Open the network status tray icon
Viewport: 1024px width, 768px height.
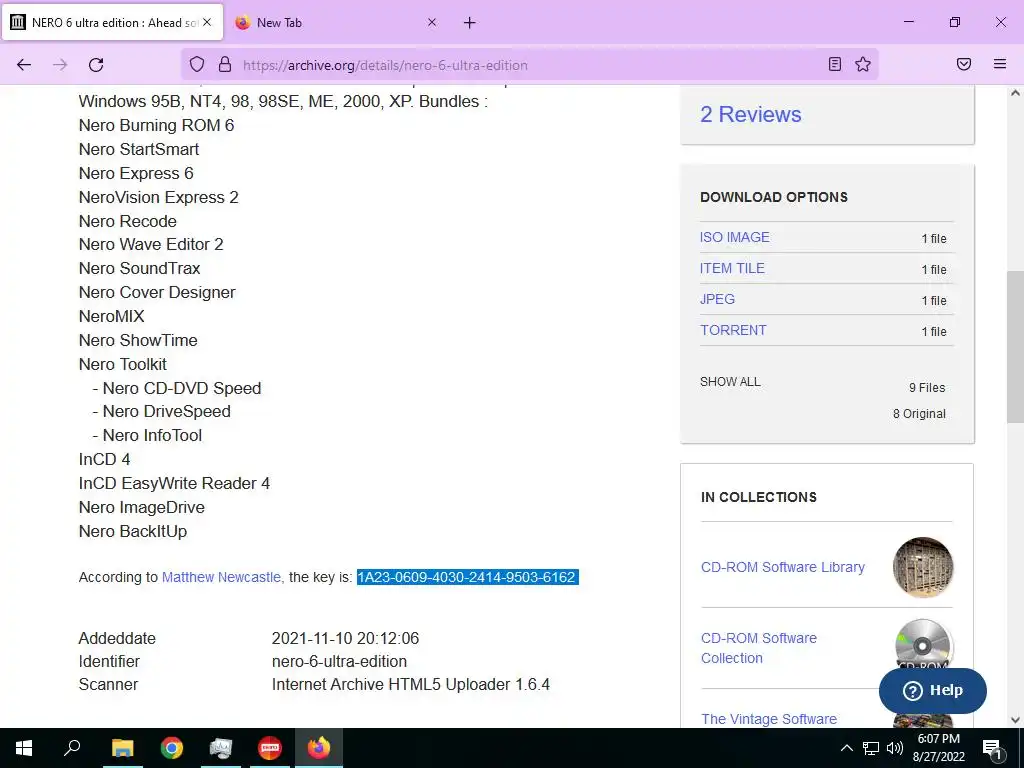871,748
